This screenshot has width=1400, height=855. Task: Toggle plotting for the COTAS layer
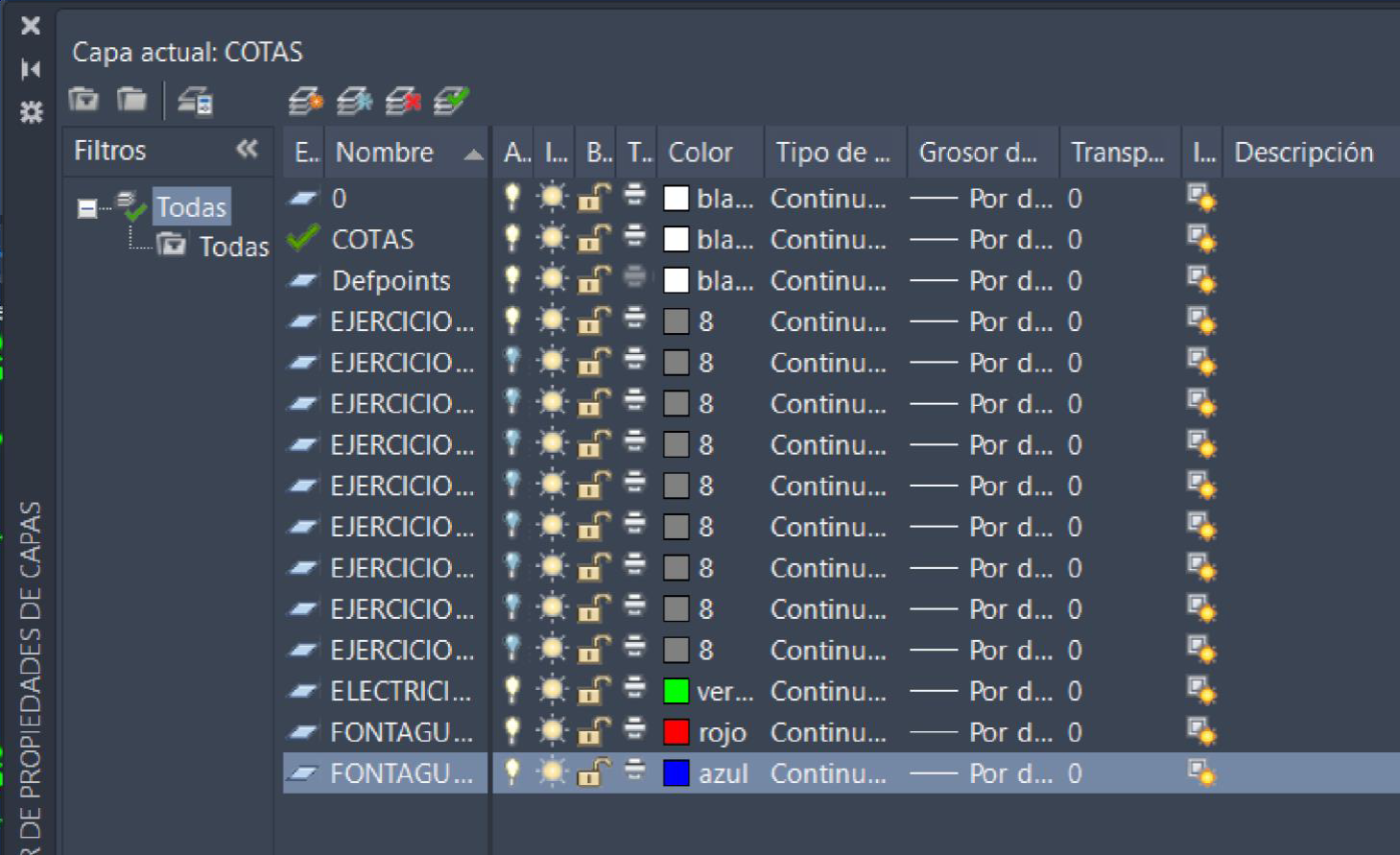click(635, 236)
